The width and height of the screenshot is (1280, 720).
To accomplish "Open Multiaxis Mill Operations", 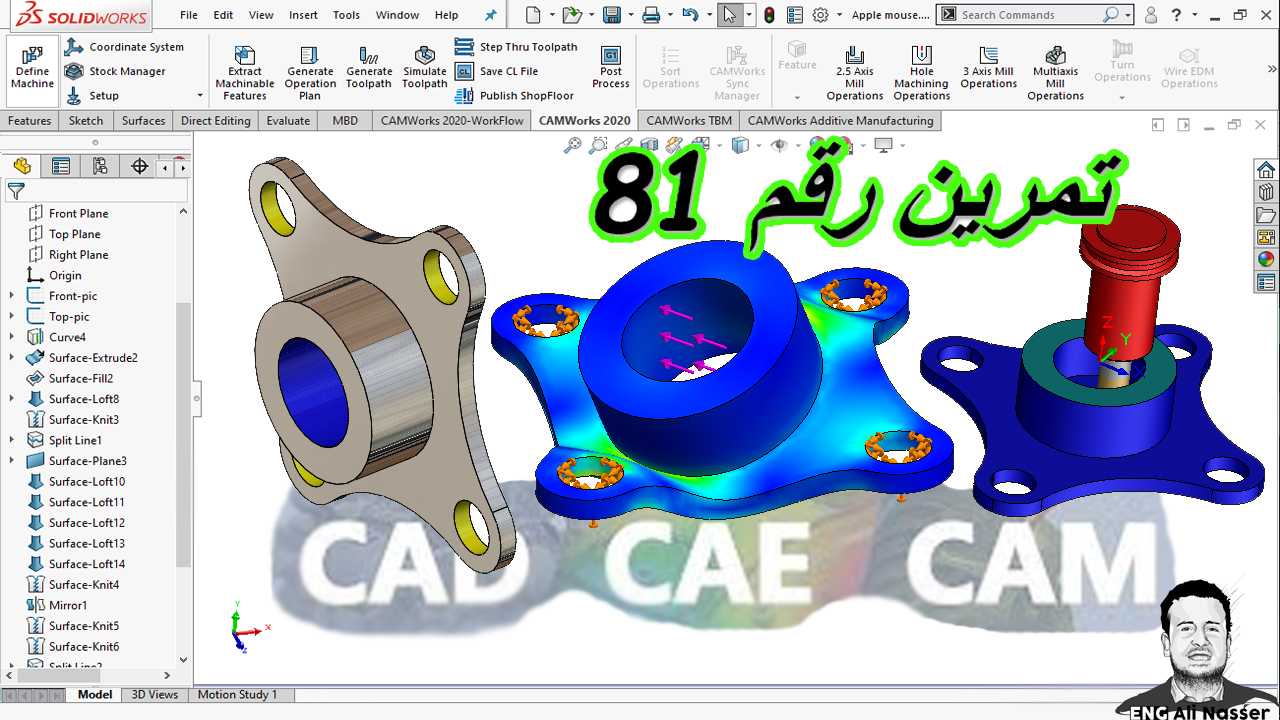I will click(1055, 73).
